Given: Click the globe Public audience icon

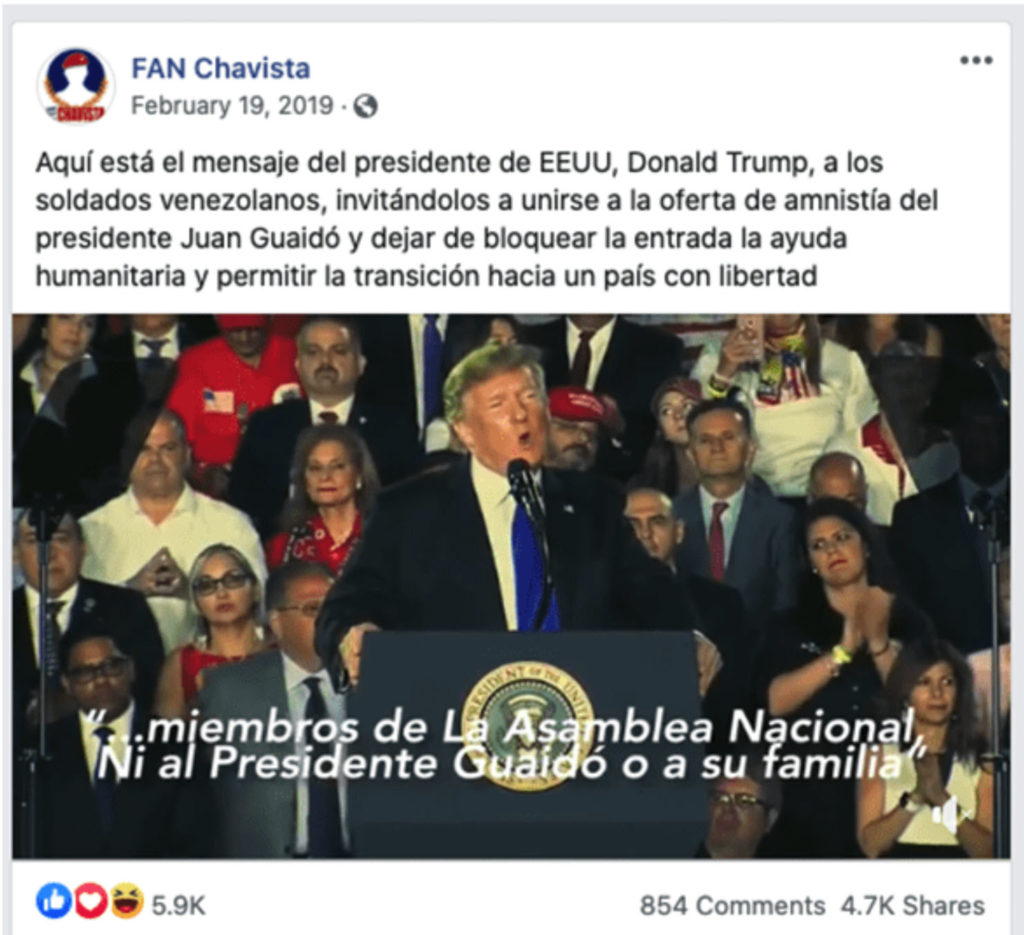Looking at the screenshot, I should point(366,106).
